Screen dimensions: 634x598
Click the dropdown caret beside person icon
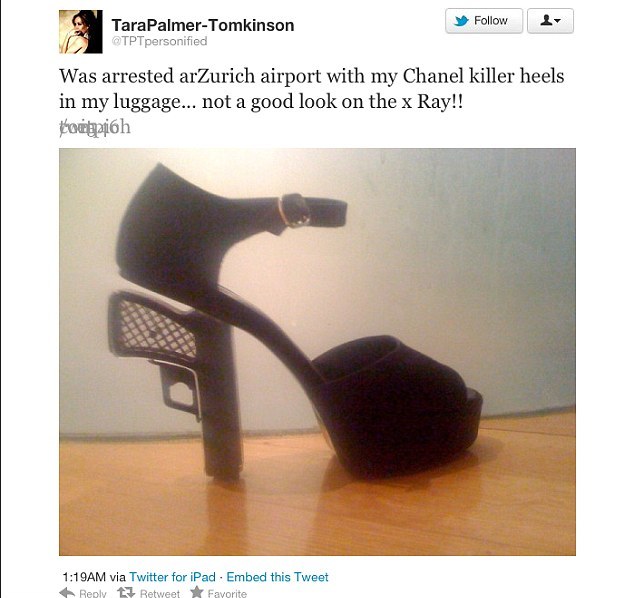point(558,20)
